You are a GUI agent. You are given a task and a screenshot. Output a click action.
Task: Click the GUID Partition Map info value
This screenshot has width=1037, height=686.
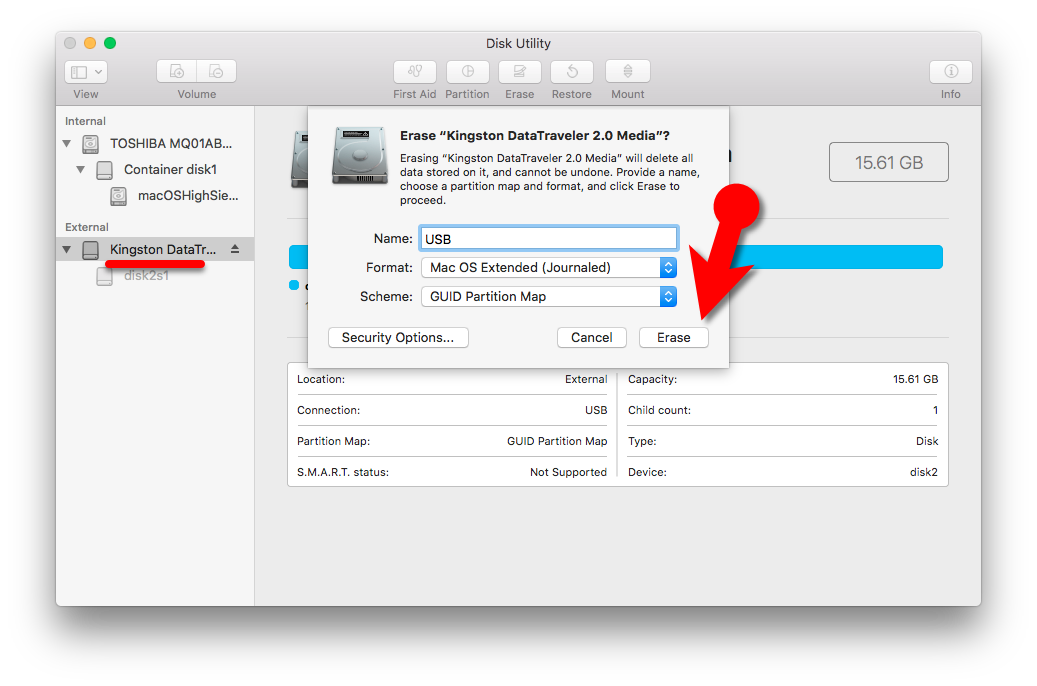click(557, 441)
